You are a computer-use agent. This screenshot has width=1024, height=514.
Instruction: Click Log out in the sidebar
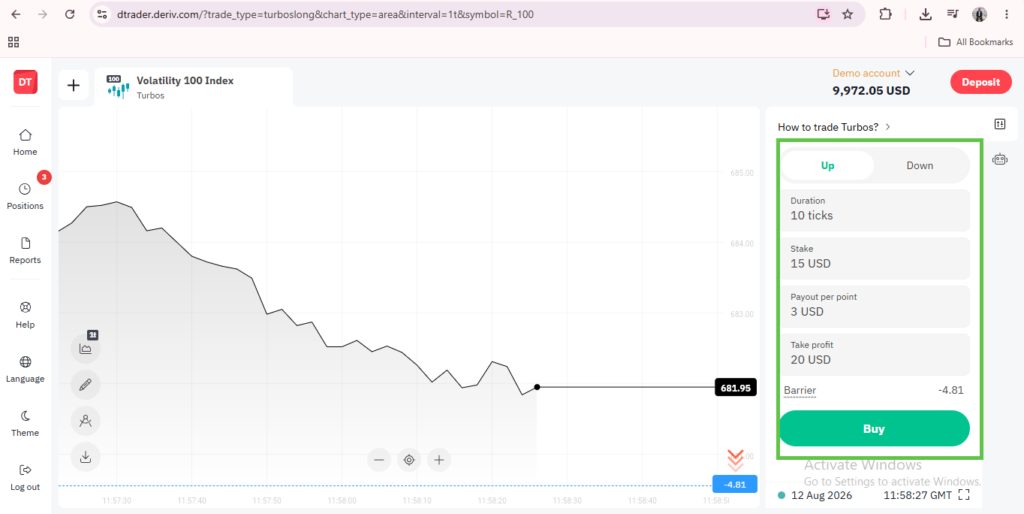click(x=25, y=478)
